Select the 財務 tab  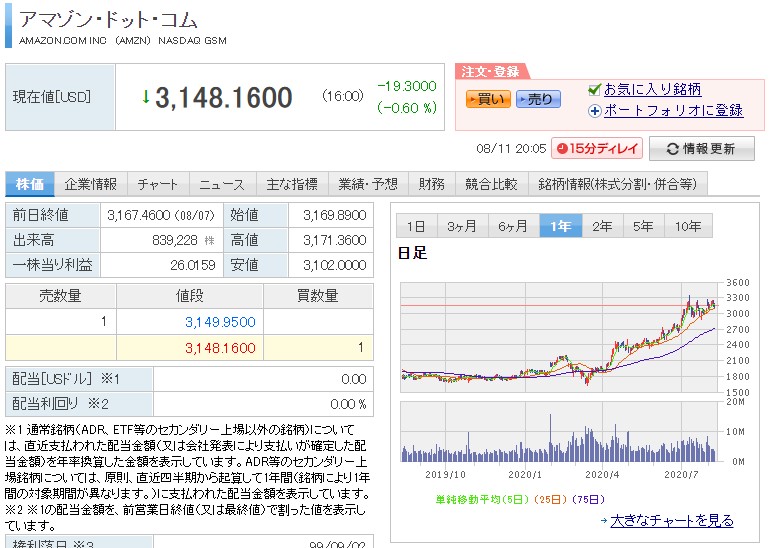(x=432, y=184)
